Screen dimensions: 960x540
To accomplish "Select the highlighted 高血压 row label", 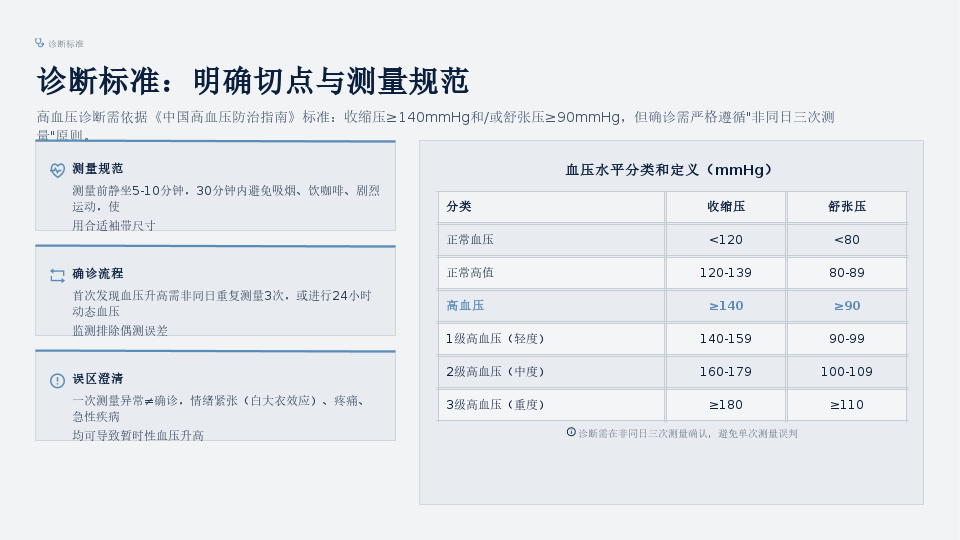I will 465,306.
